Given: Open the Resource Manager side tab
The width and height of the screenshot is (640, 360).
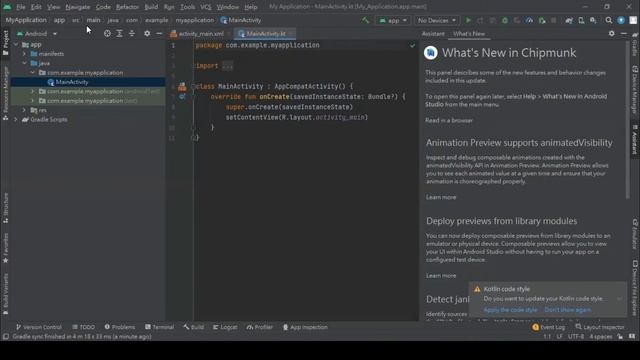Looking at the screenshot, I should (x=5, y=93).
